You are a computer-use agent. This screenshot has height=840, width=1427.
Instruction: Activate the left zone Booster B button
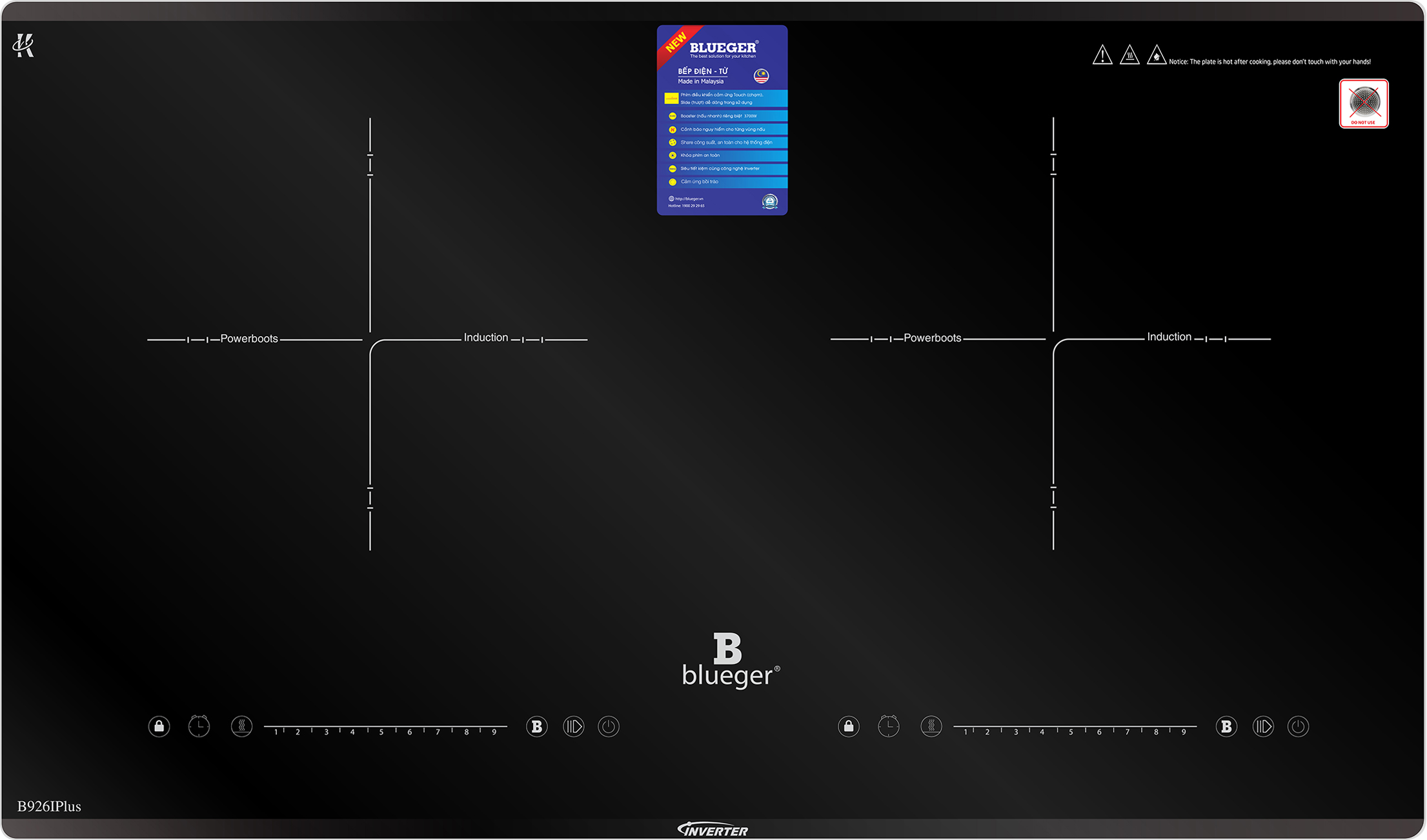pyautogui.click(x=536, y=726)
